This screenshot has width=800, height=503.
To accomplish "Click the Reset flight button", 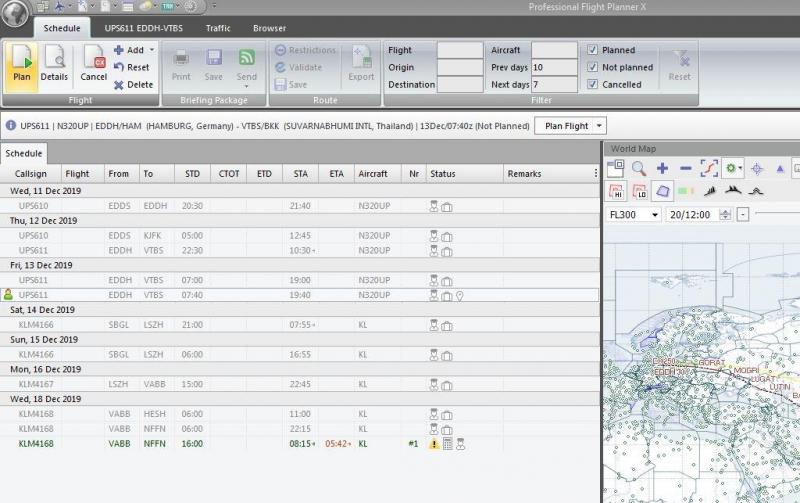I will [x=131, y=67].
